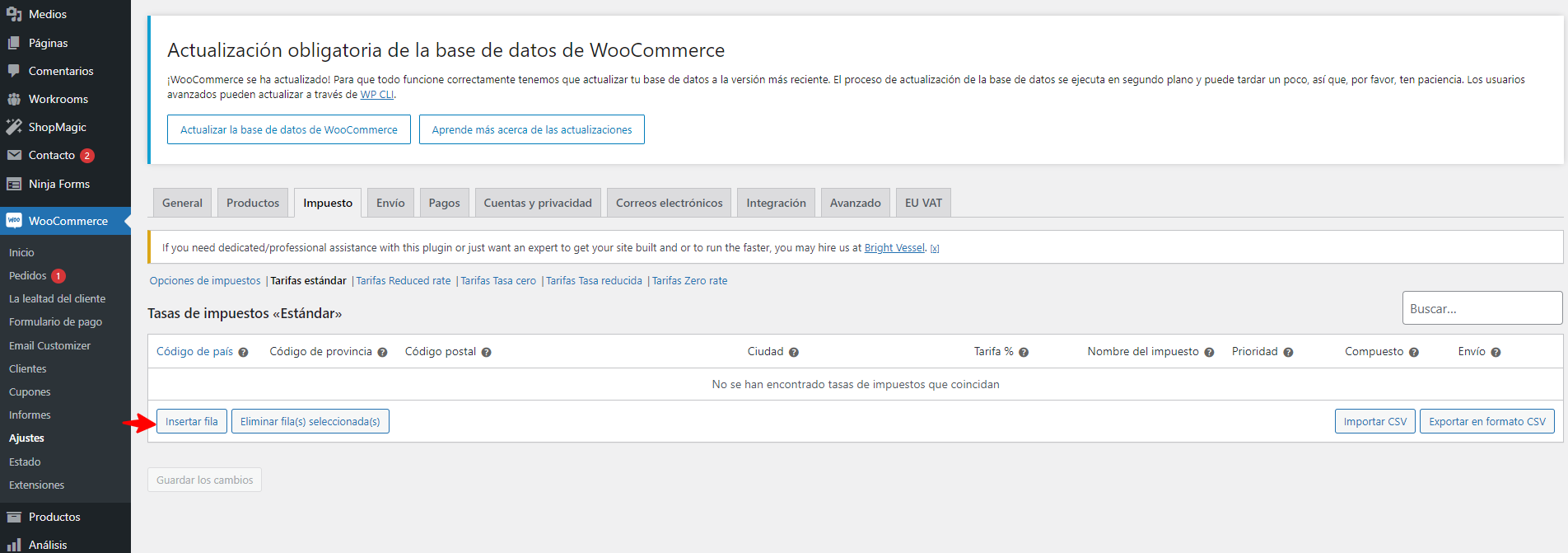Switch to Correos electrónicos tab
This screenshot has width=1568, height=553.
tap(669, 203)
